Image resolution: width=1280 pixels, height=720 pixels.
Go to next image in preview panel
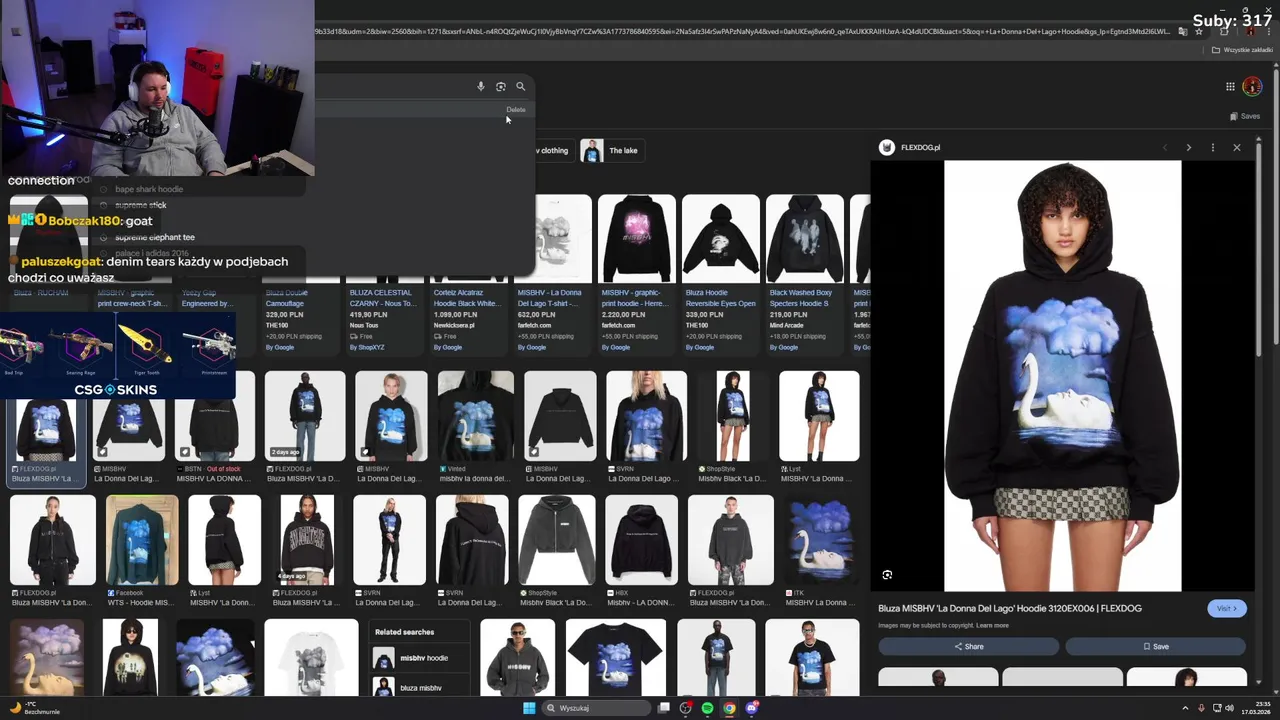click(x=1188, y=147)
